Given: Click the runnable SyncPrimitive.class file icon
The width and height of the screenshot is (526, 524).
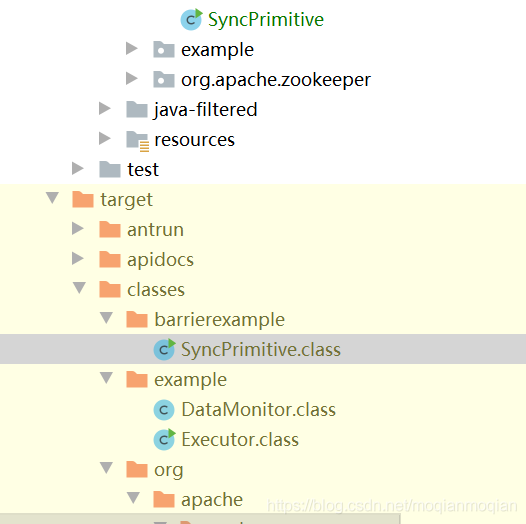Looking at the screenshot, I should 164,350.
